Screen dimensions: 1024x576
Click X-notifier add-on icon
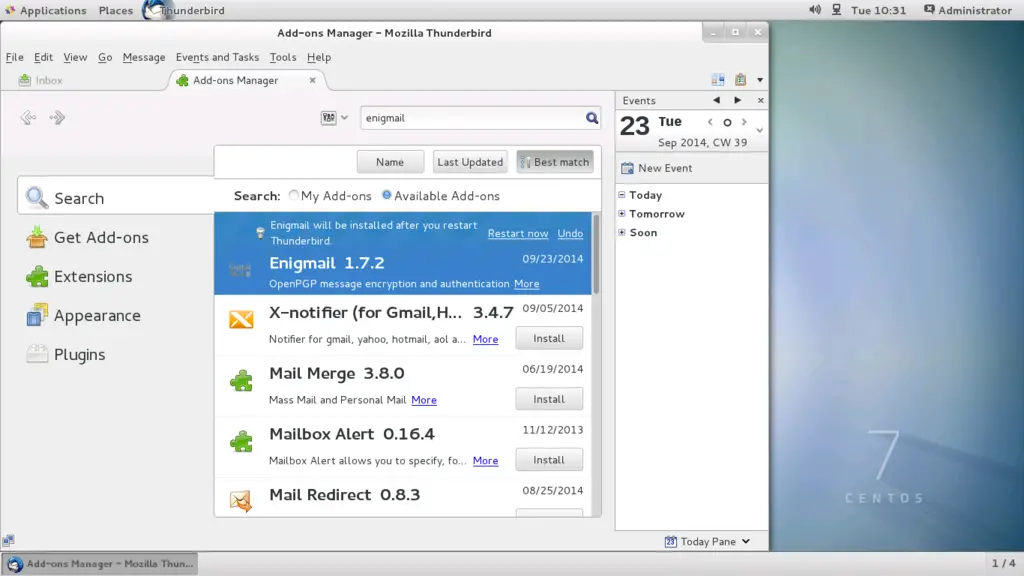point(241,319)
